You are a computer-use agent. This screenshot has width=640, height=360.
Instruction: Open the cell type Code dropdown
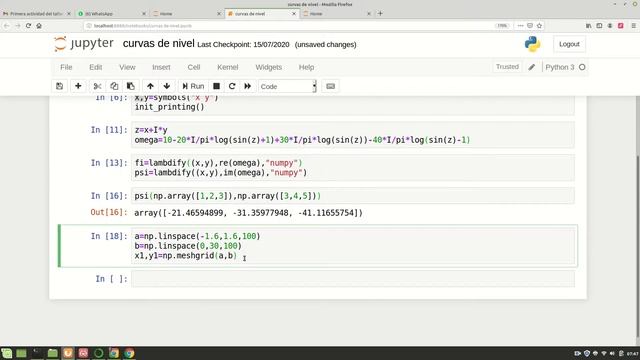click(287, 86)
